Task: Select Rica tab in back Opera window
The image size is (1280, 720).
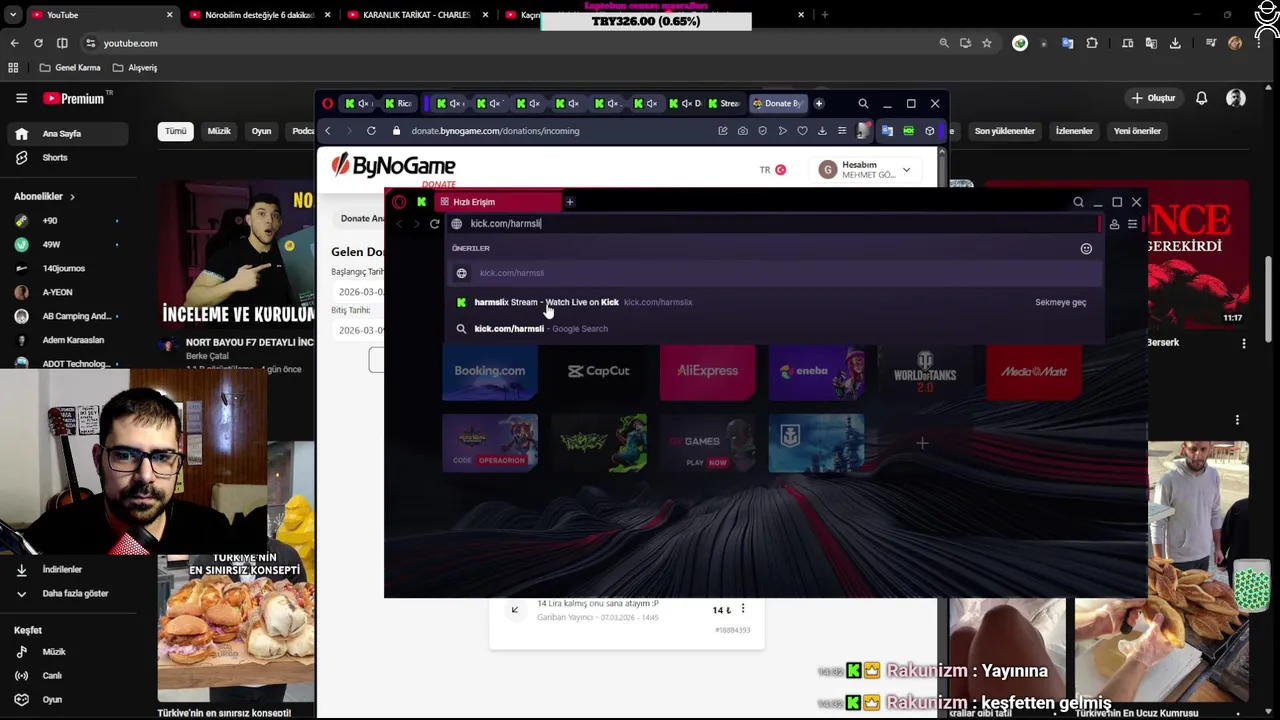Action: click(x=398, y=103)
